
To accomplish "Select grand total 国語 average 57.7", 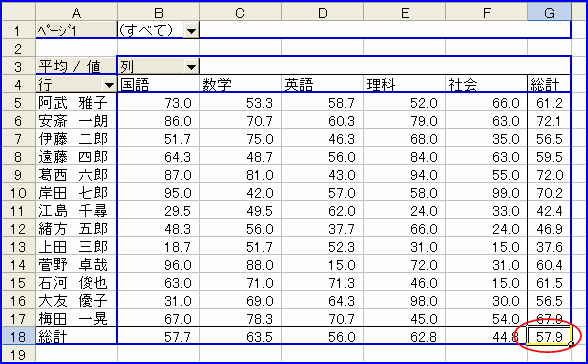I will pyautogui.click(x=158, y=337).
